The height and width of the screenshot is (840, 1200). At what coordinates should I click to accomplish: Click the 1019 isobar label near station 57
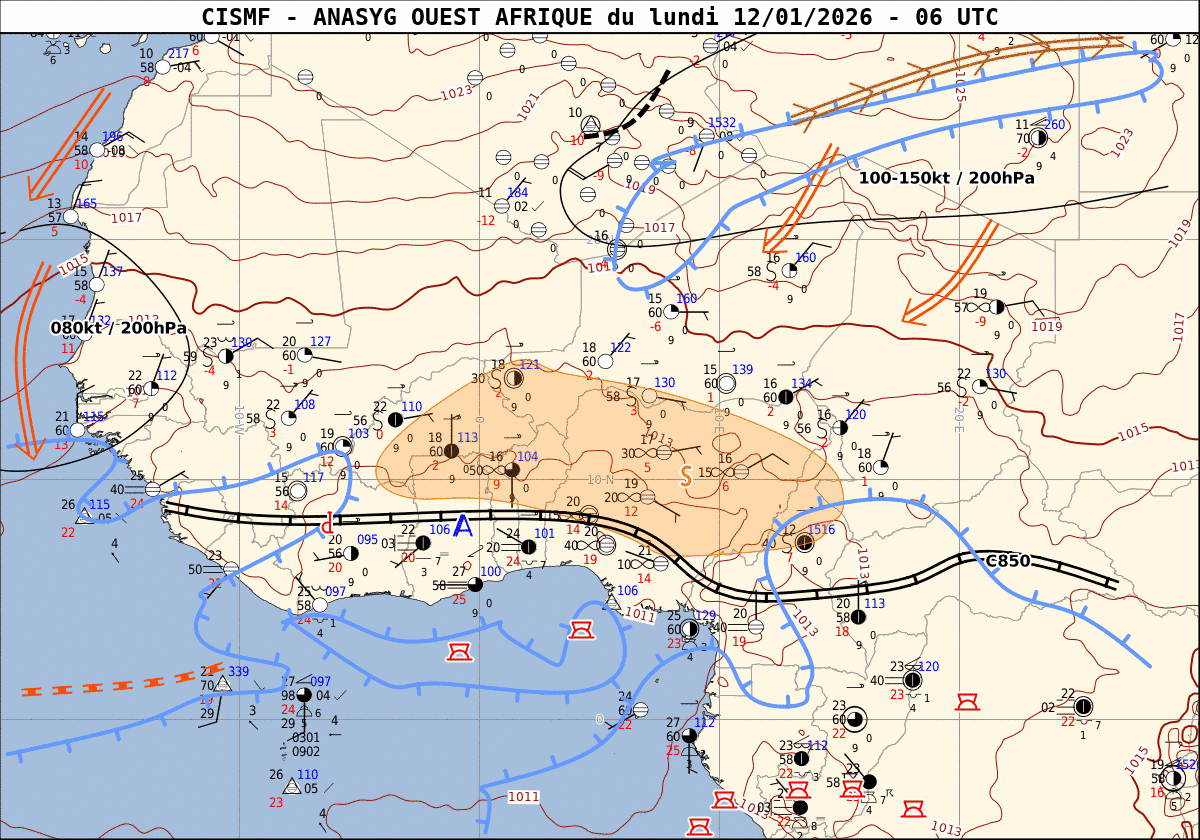1046,326
